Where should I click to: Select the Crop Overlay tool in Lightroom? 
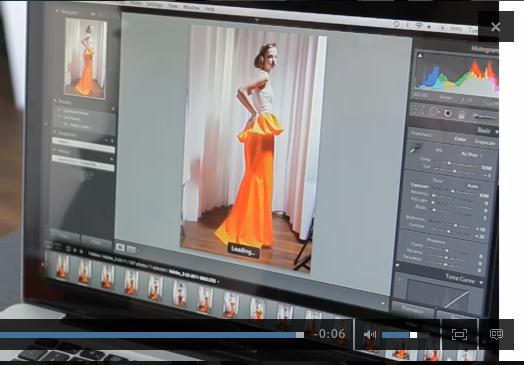419,110
